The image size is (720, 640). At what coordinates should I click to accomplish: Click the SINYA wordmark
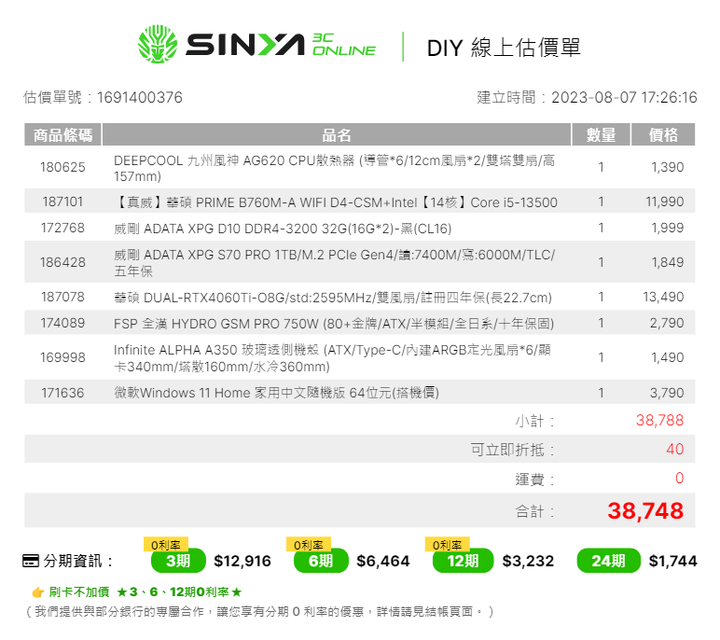click(245, 45)
